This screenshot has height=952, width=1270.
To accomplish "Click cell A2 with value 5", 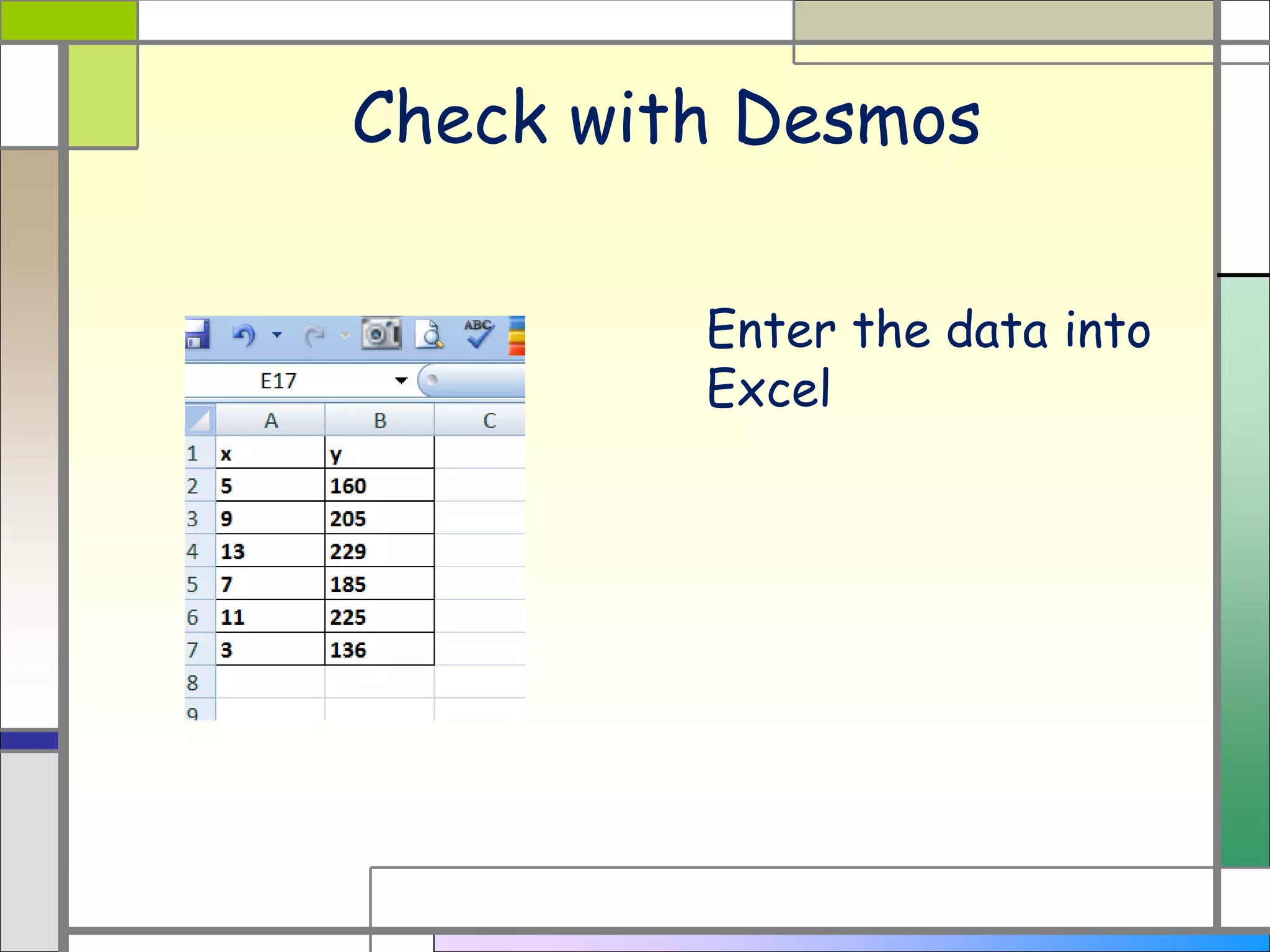I will (270, 485).
